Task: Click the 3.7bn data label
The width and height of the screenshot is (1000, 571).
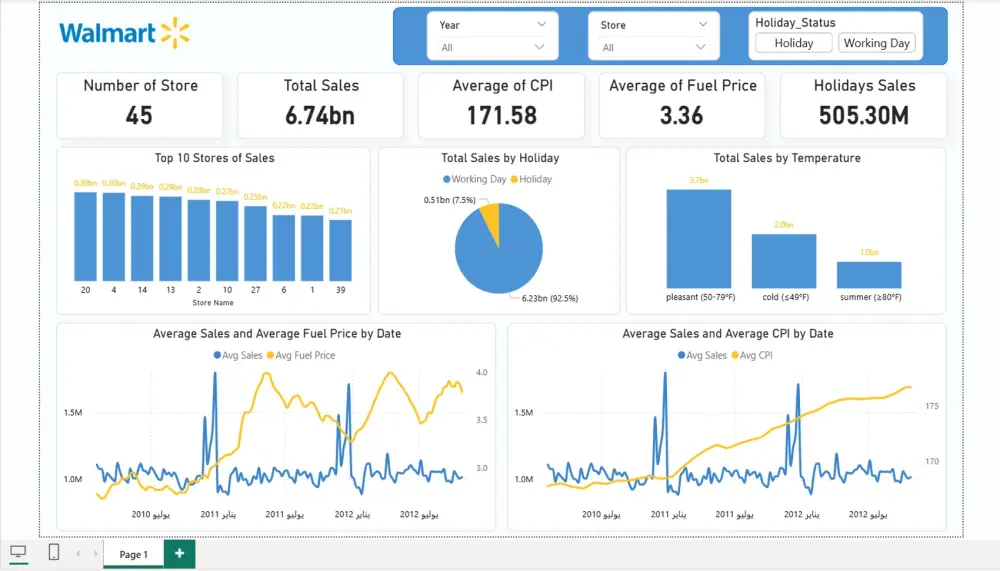Action: coord(698,181)
